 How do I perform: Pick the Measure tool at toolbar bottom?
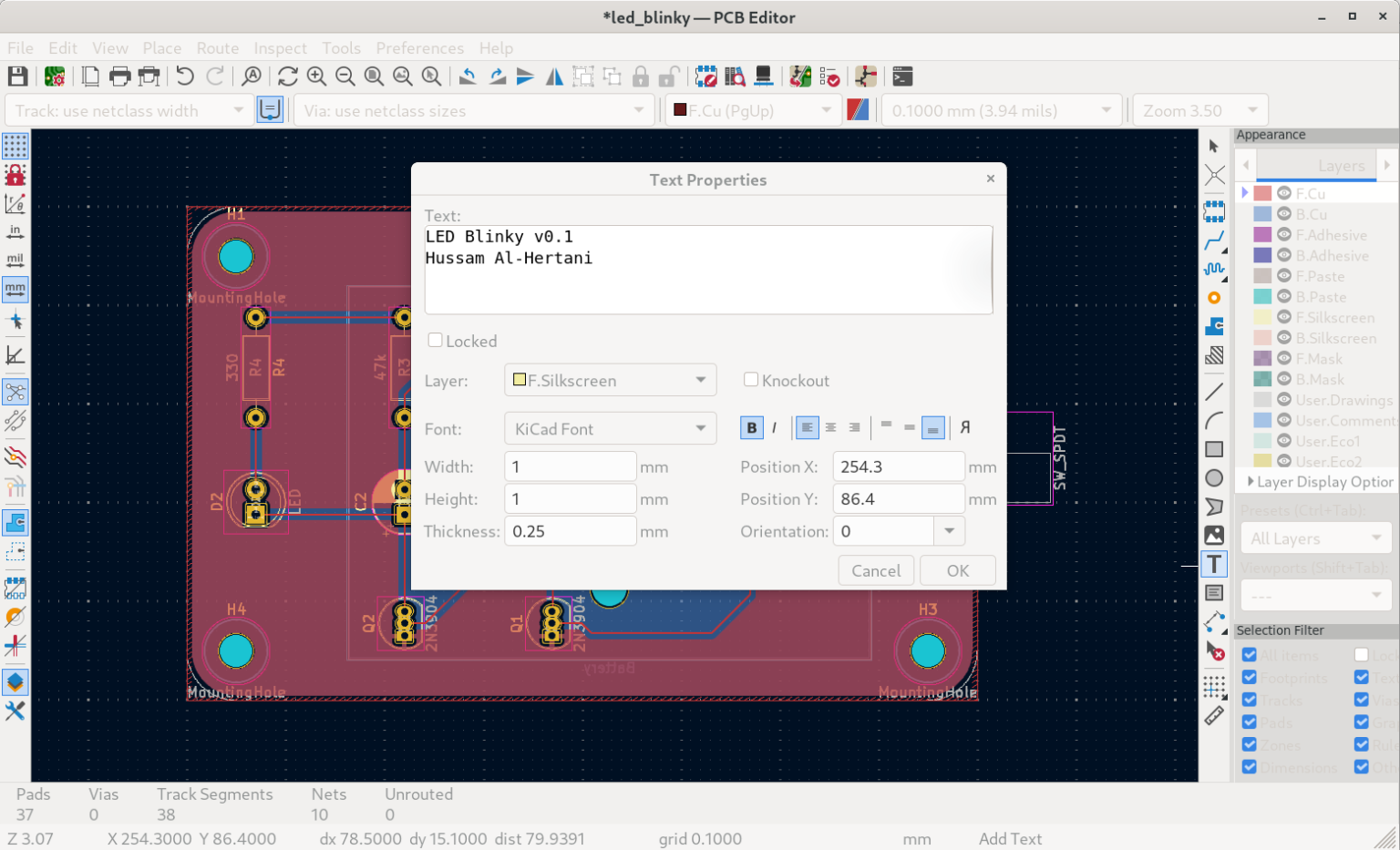pyautogui.click(x=1214, y=715)
